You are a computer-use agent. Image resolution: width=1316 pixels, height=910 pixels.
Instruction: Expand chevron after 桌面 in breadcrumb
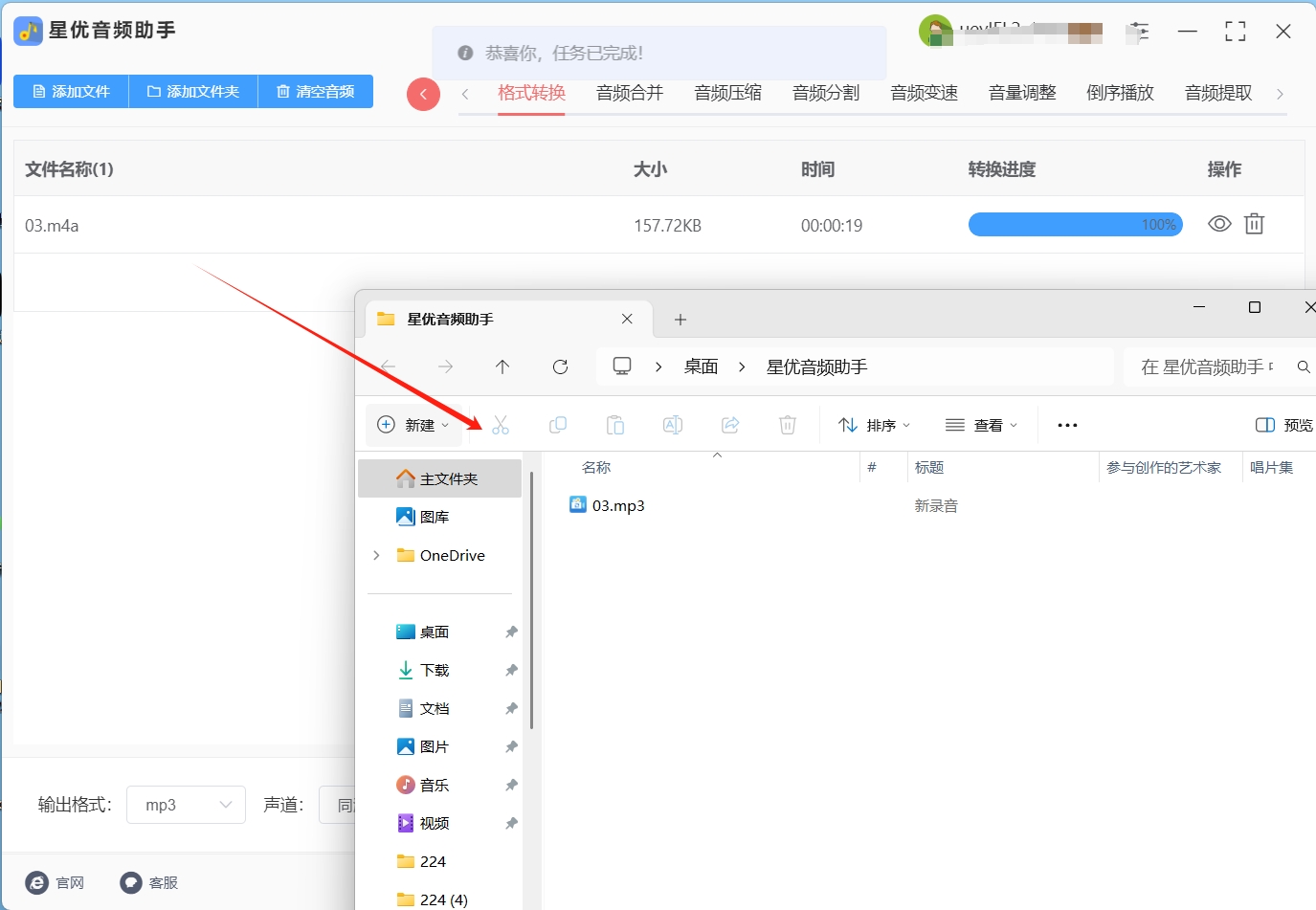point(742,366)
